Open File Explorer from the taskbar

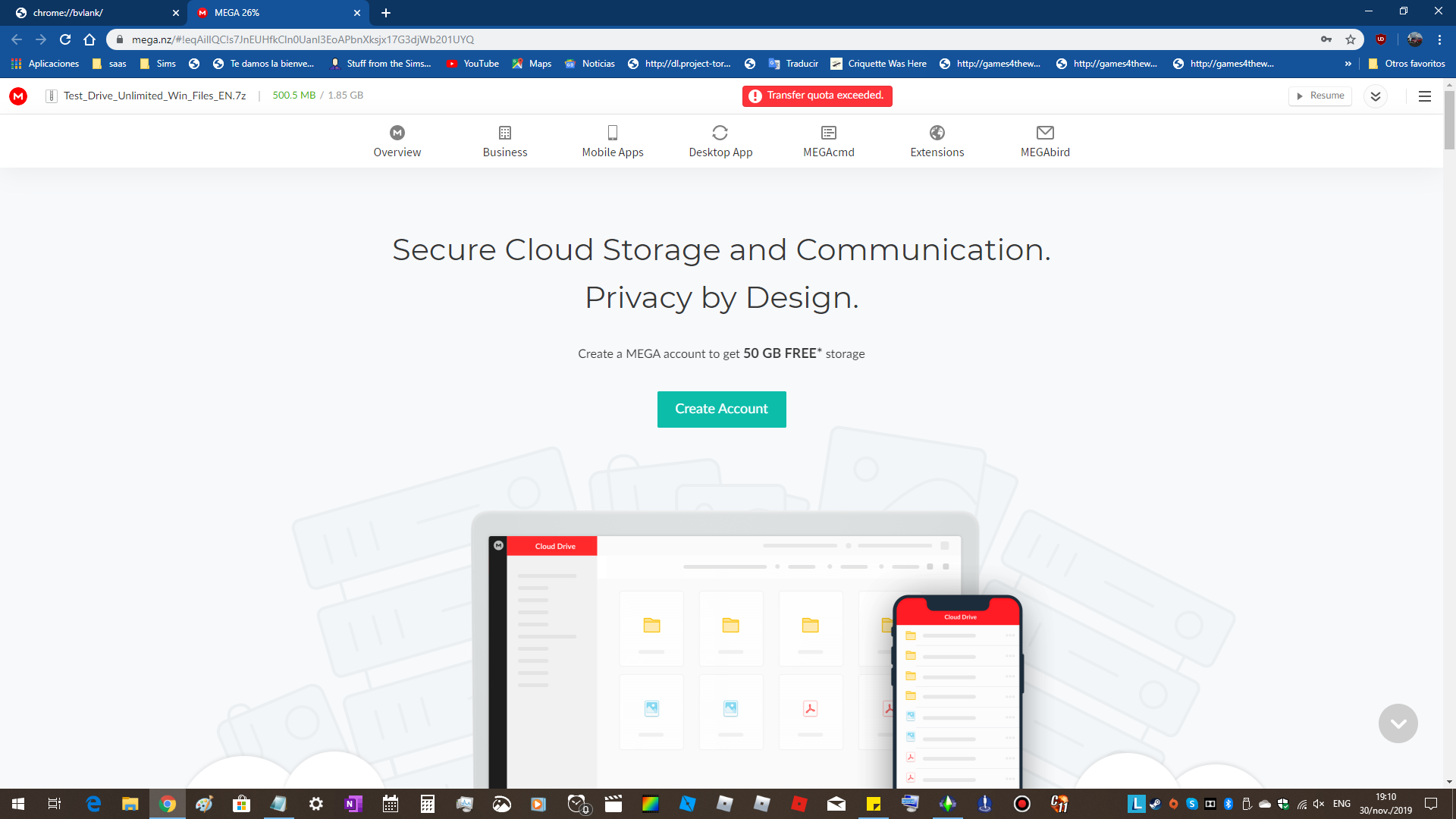[x=130, y=804]
